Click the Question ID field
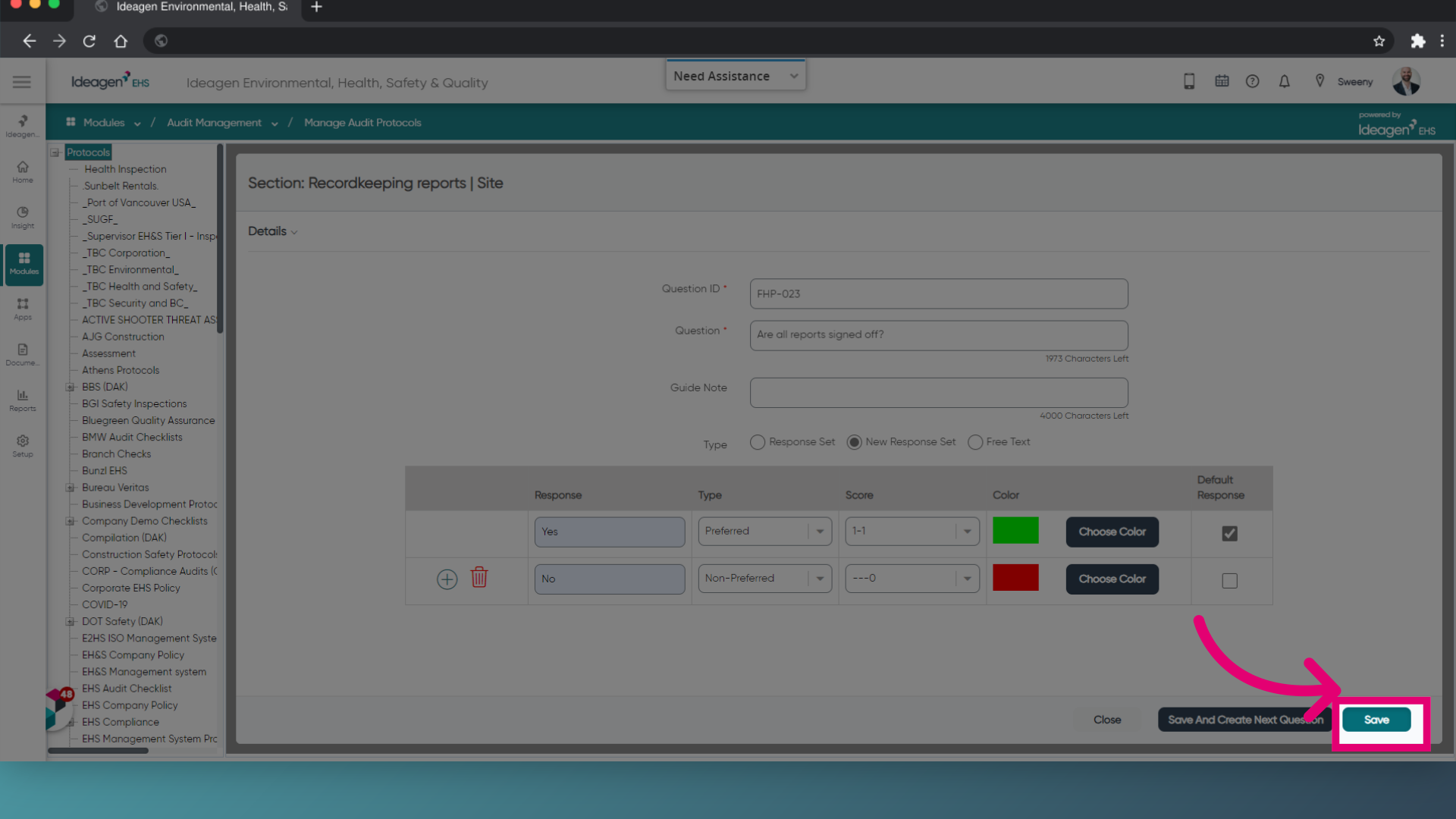The image size is (1456, 819). (939, 293)
